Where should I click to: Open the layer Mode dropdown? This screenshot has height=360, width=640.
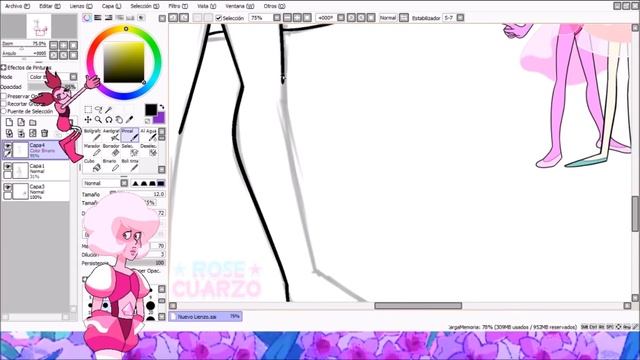(x=73, y=77)
